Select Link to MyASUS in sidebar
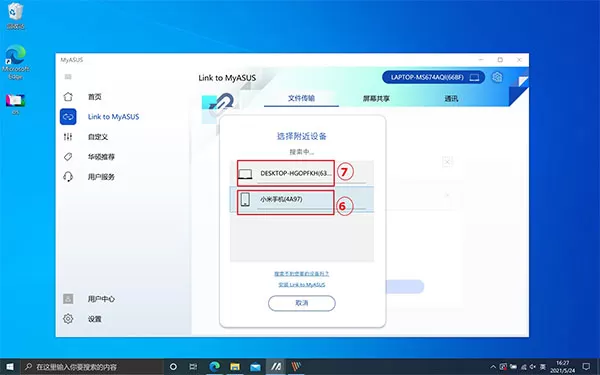 [113, 117]
